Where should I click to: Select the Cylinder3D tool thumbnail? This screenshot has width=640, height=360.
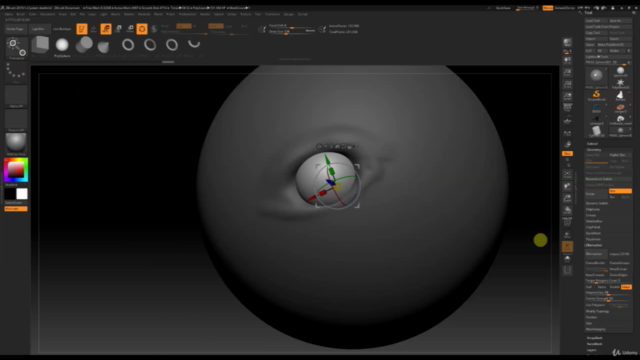click(596, 131)
